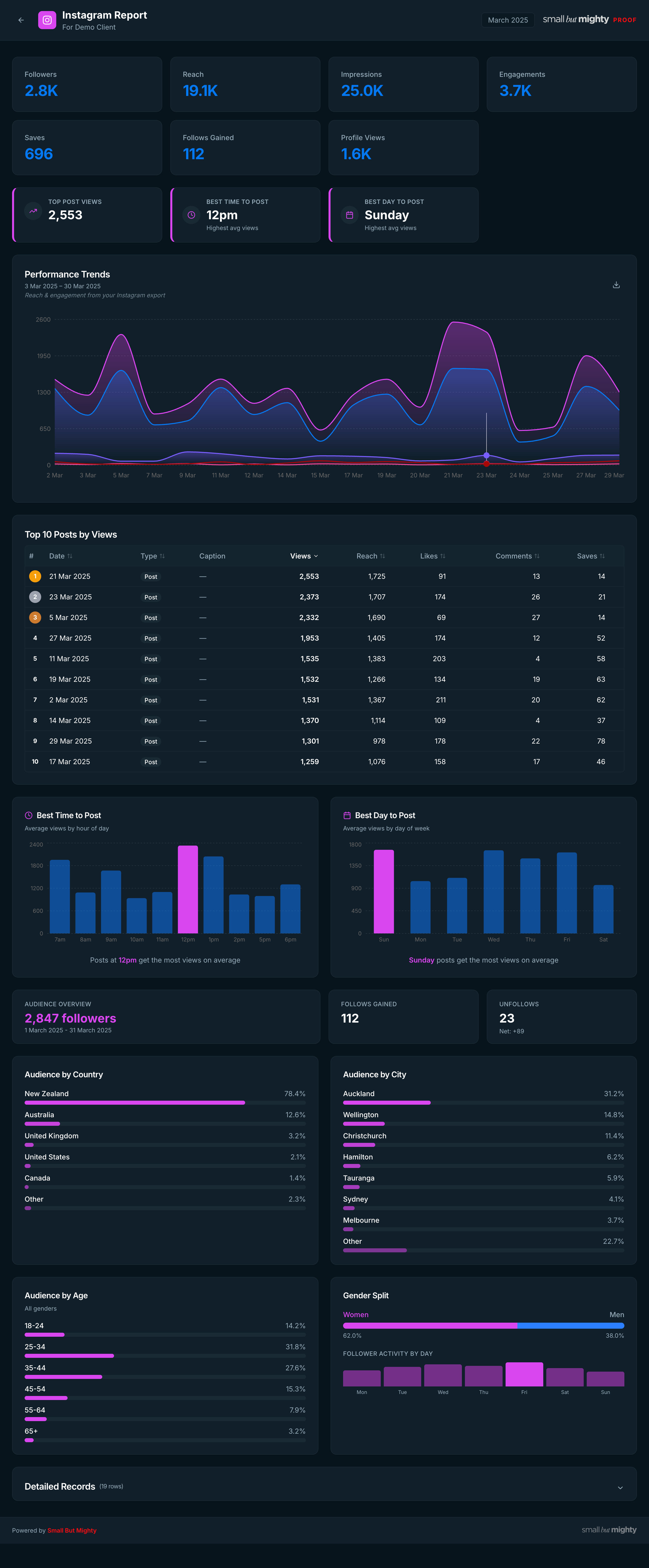Download the Performance Trends chart
This screenshot has height=1568, width=649.
coord(616,285)
